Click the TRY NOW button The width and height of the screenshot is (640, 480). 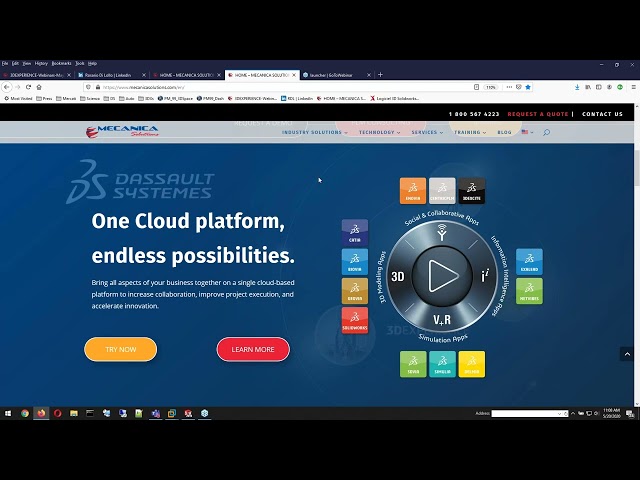120,349
